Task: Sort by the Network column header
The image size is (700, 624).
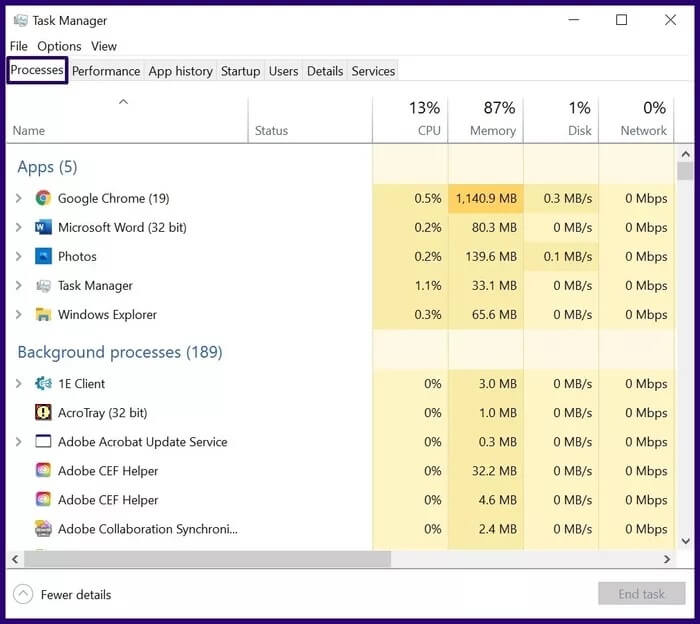Action: [x=637, y=120]
